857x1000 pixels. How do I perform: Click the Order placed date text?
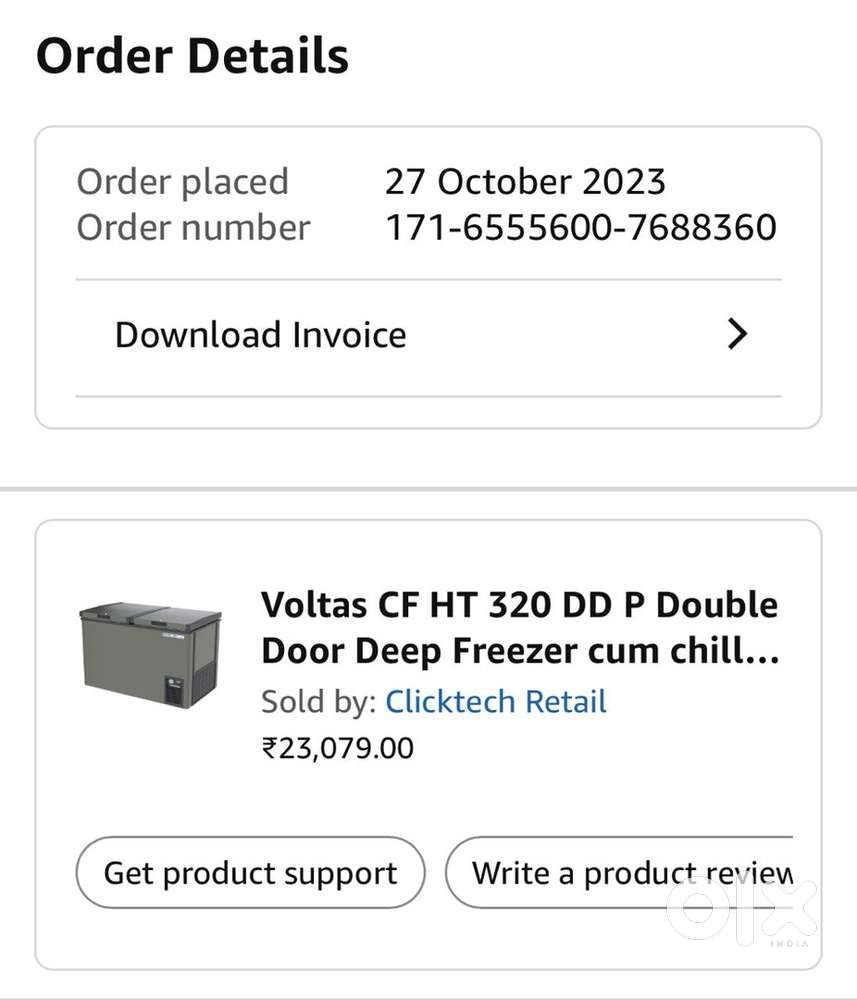pos(183,181)
